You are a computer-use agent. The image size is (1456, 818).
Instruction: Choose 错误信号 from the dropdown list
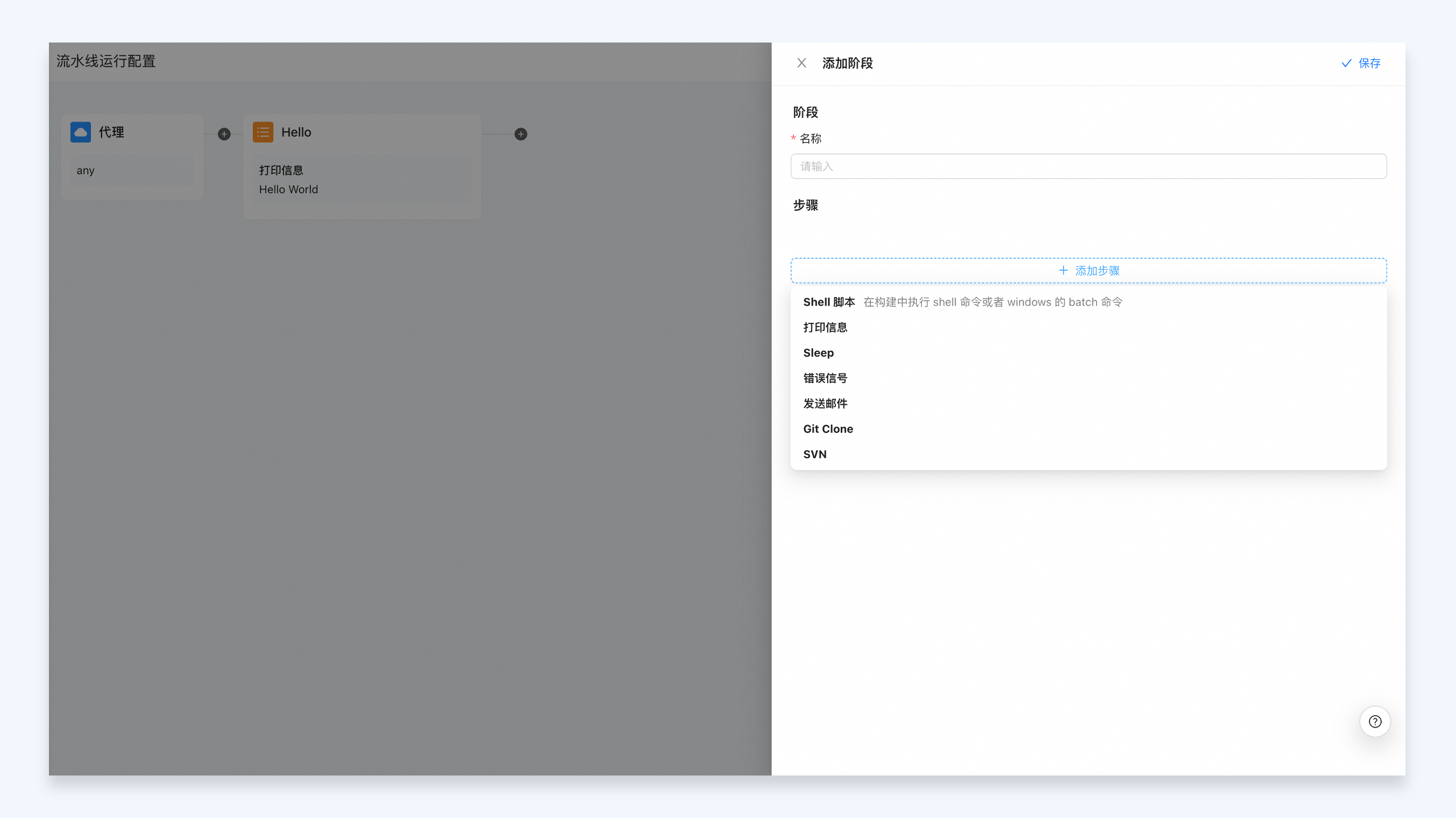coord(1088,378)
